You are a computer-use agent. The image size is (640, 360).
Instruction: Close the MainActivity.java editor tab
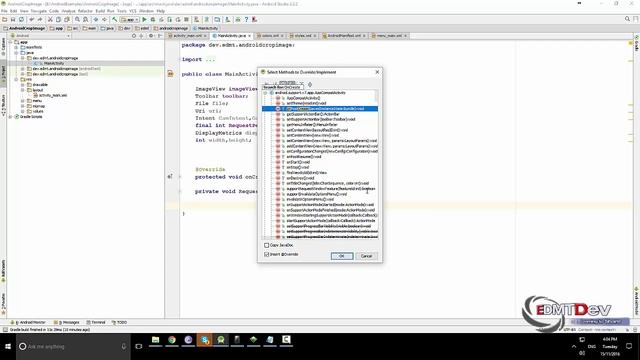click(x=249, y=36)
